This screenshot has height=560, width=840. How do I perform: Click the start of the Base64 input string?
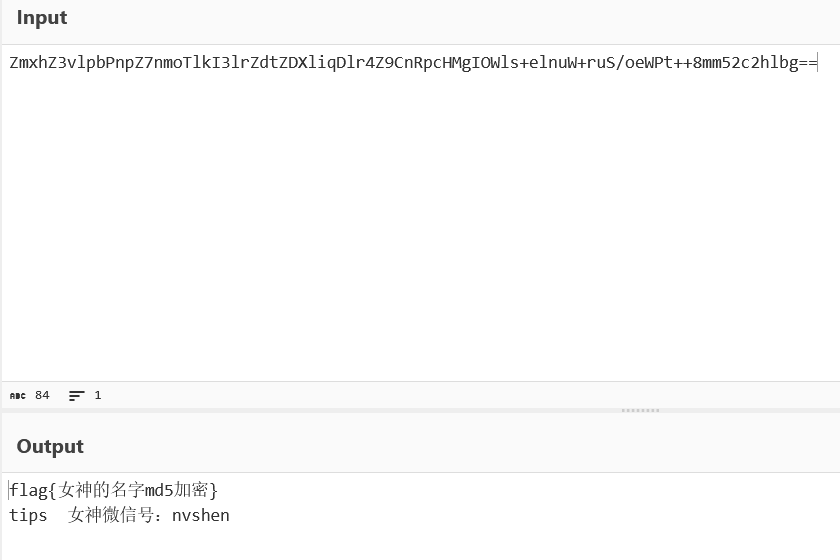coord(11,63)
